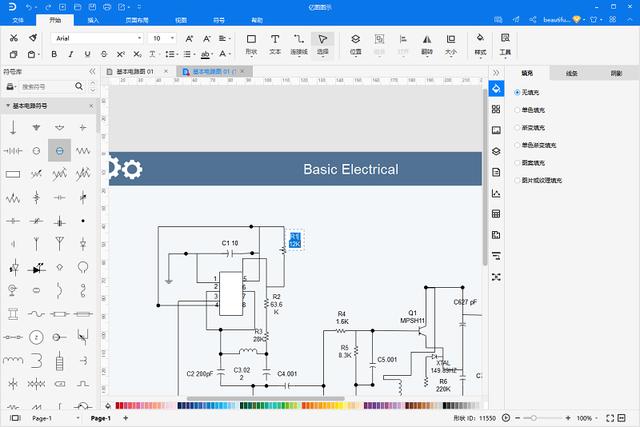Click the Flip (翻转) button
Viewport: 640px width, 427px height.
(427, 44)
